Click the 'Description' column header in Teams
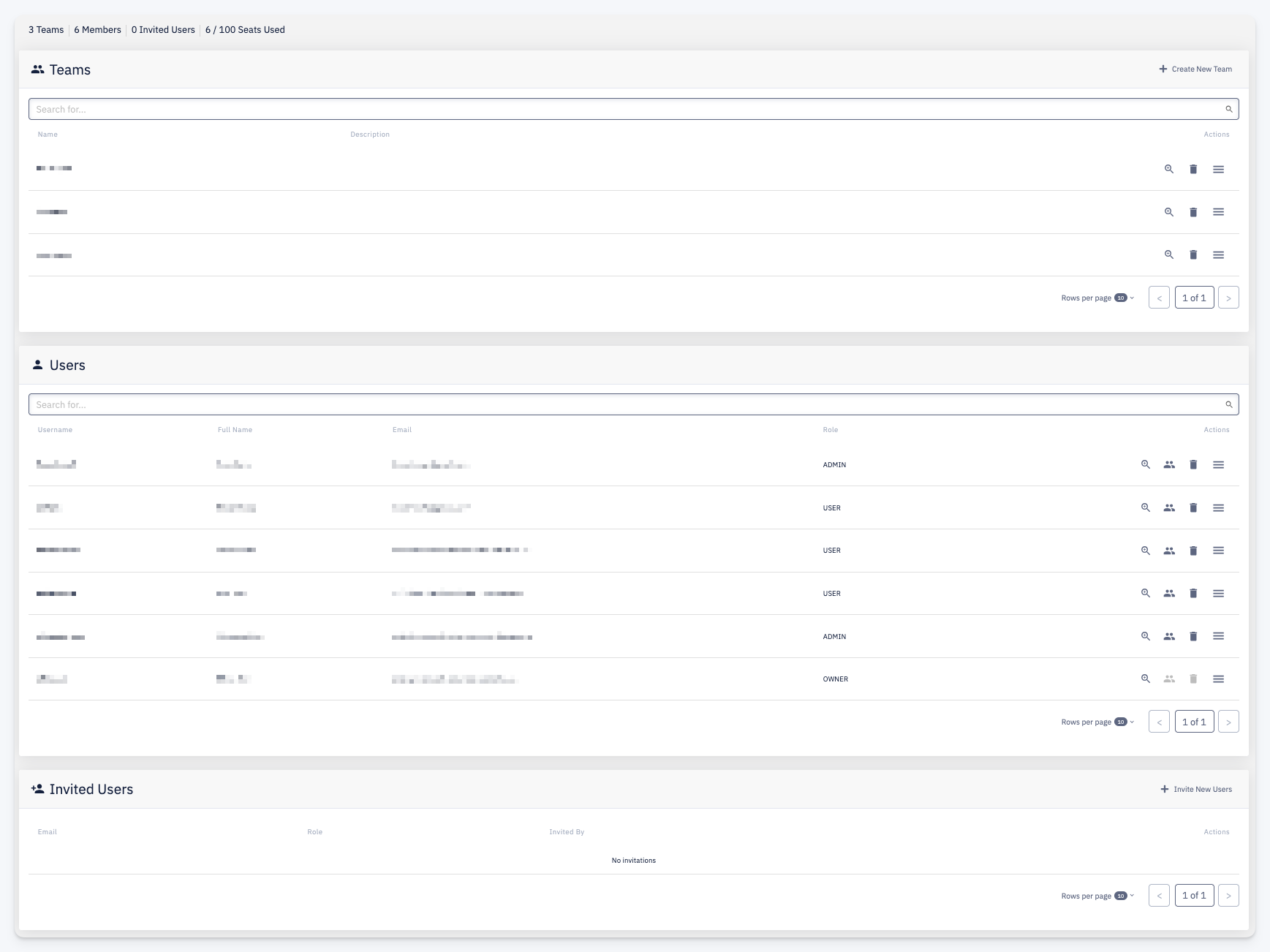 tap(370, 135)
